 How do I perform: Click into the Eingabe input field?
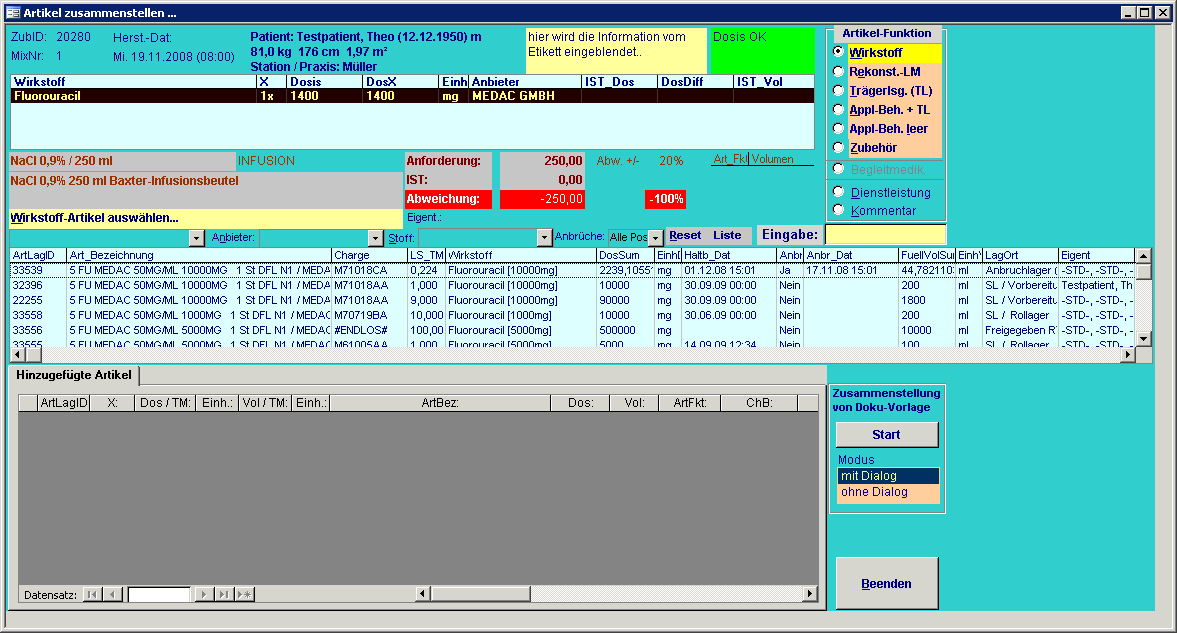(885, 234)
